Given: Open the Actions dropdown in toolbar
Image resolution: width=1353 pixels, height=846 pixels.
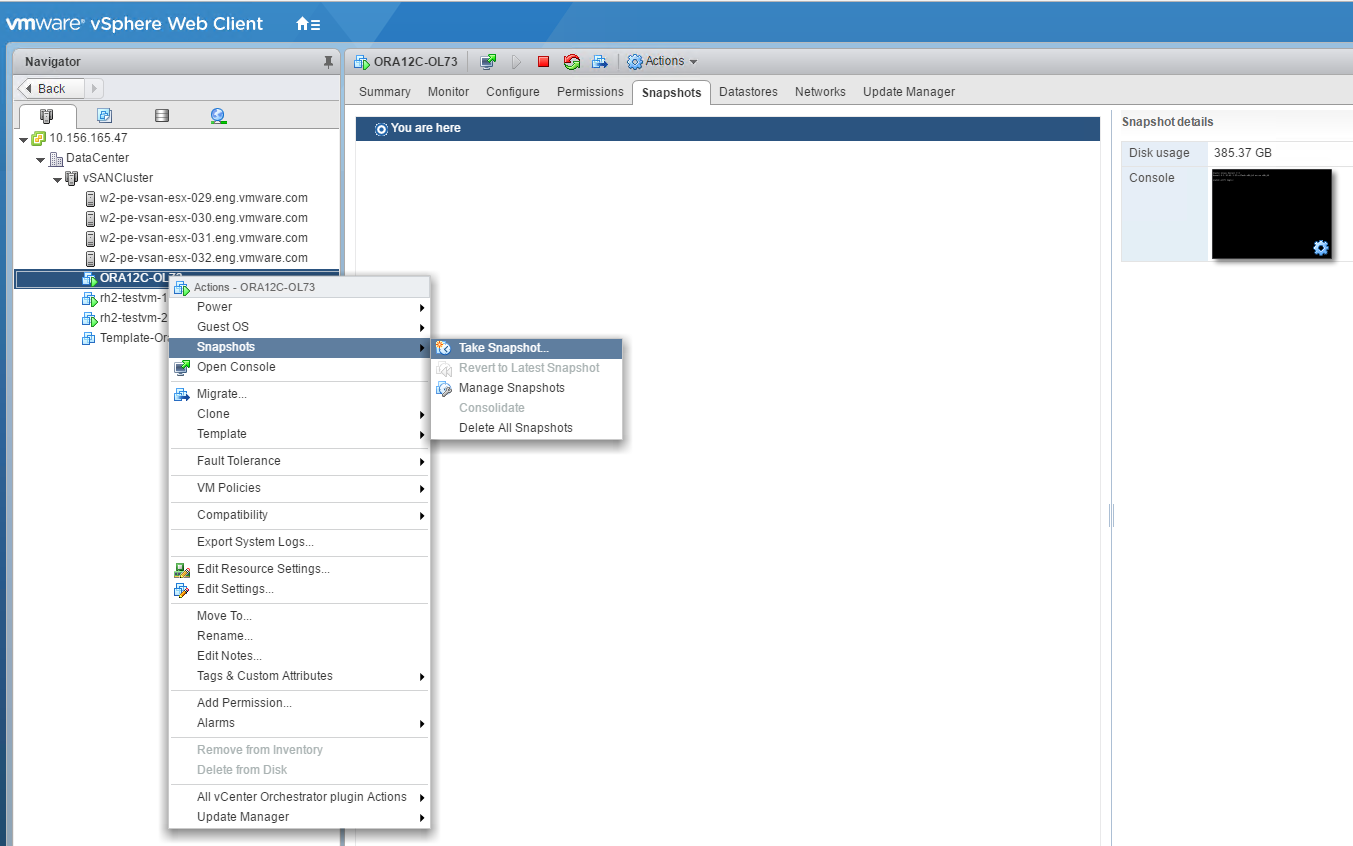Looking at the screenshot, I should pos(662,62).
